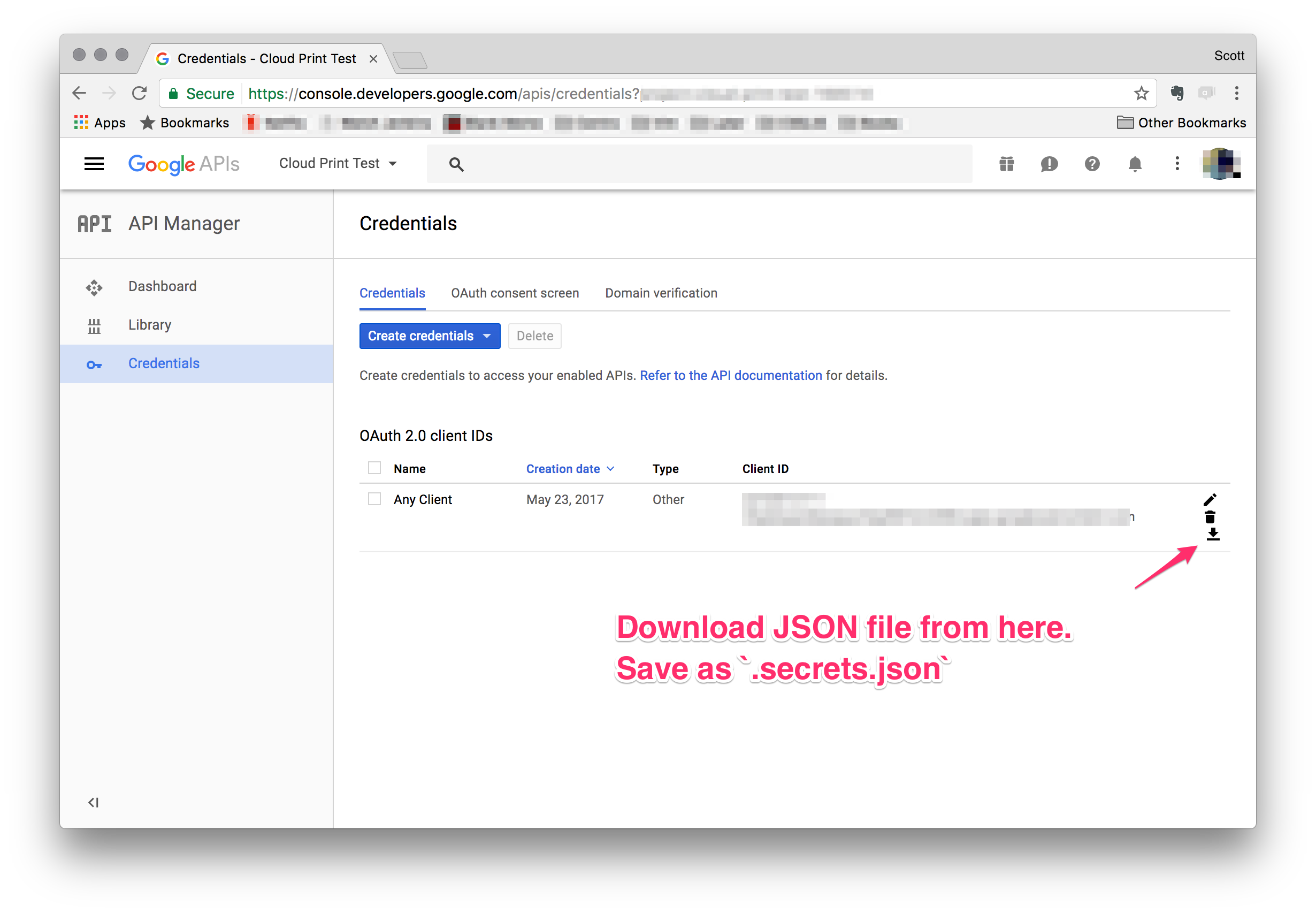Open the help question mark icon
1316x914 pixels.
coord(1092,164)
